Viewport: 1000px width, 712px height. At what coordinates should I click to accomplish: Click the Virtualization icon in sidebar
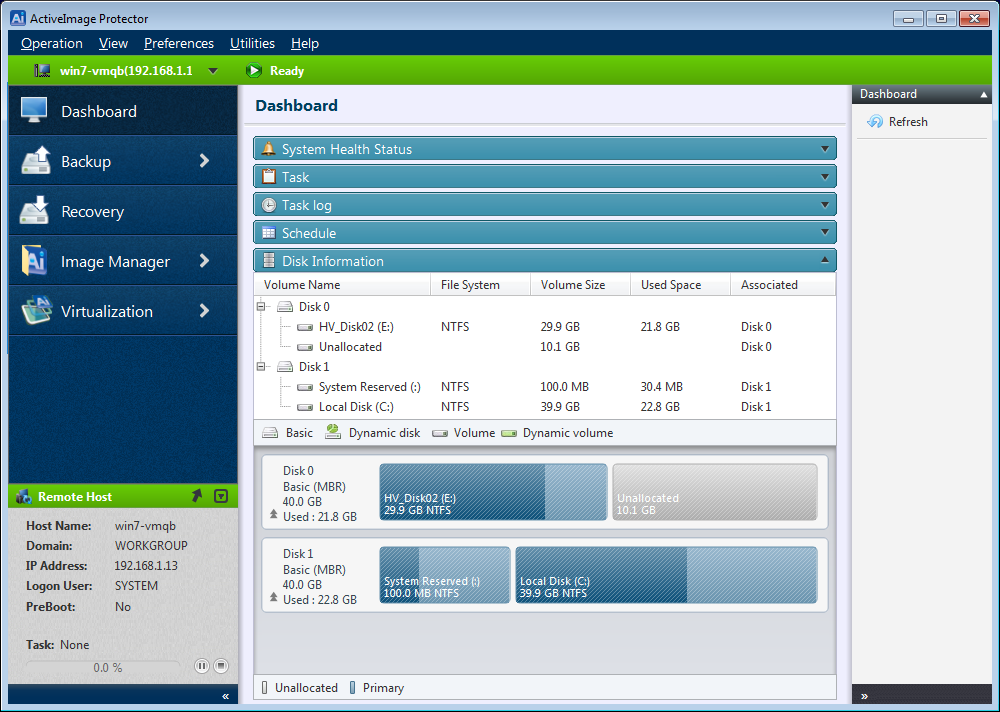(x=35, y=311)
